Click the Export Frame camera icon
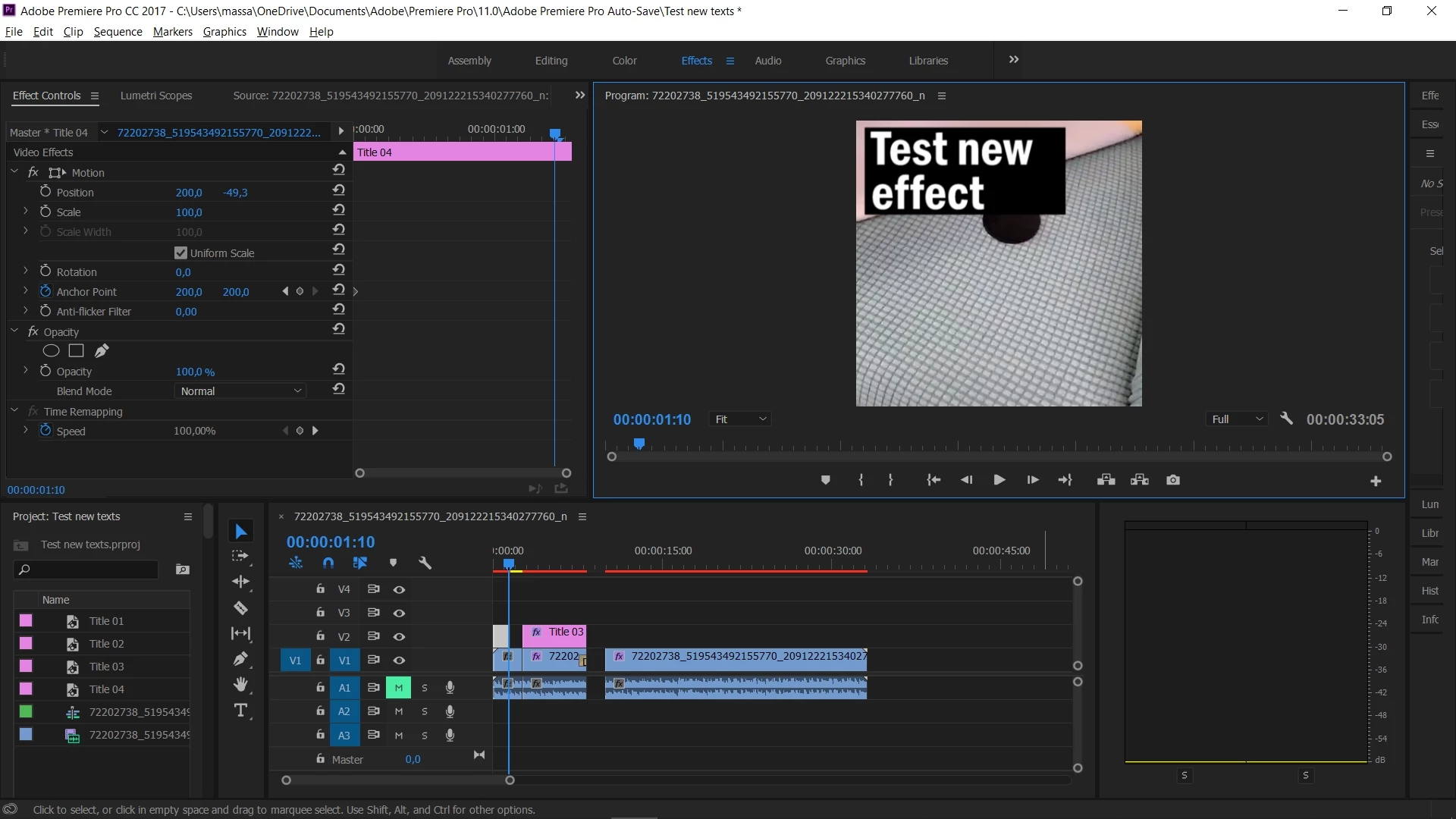This screenshot has width=1456, height=819. point(1172,480)
